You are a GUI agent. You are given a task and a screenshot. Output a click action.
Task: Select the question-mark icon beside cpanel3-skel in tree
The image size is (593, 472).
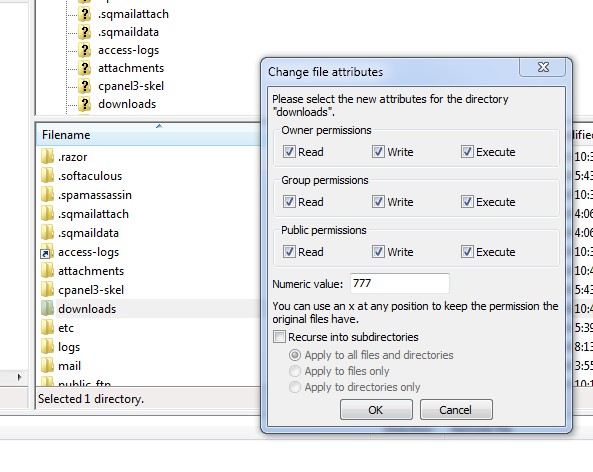pyautogui.click(x=85, y=86)
